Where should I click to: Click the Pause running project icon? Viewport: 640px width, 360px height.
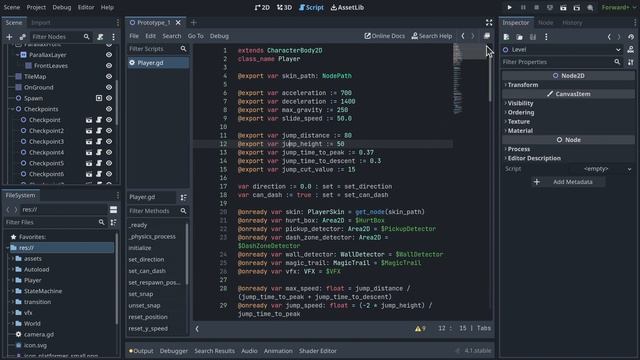(x=523, y=7)
